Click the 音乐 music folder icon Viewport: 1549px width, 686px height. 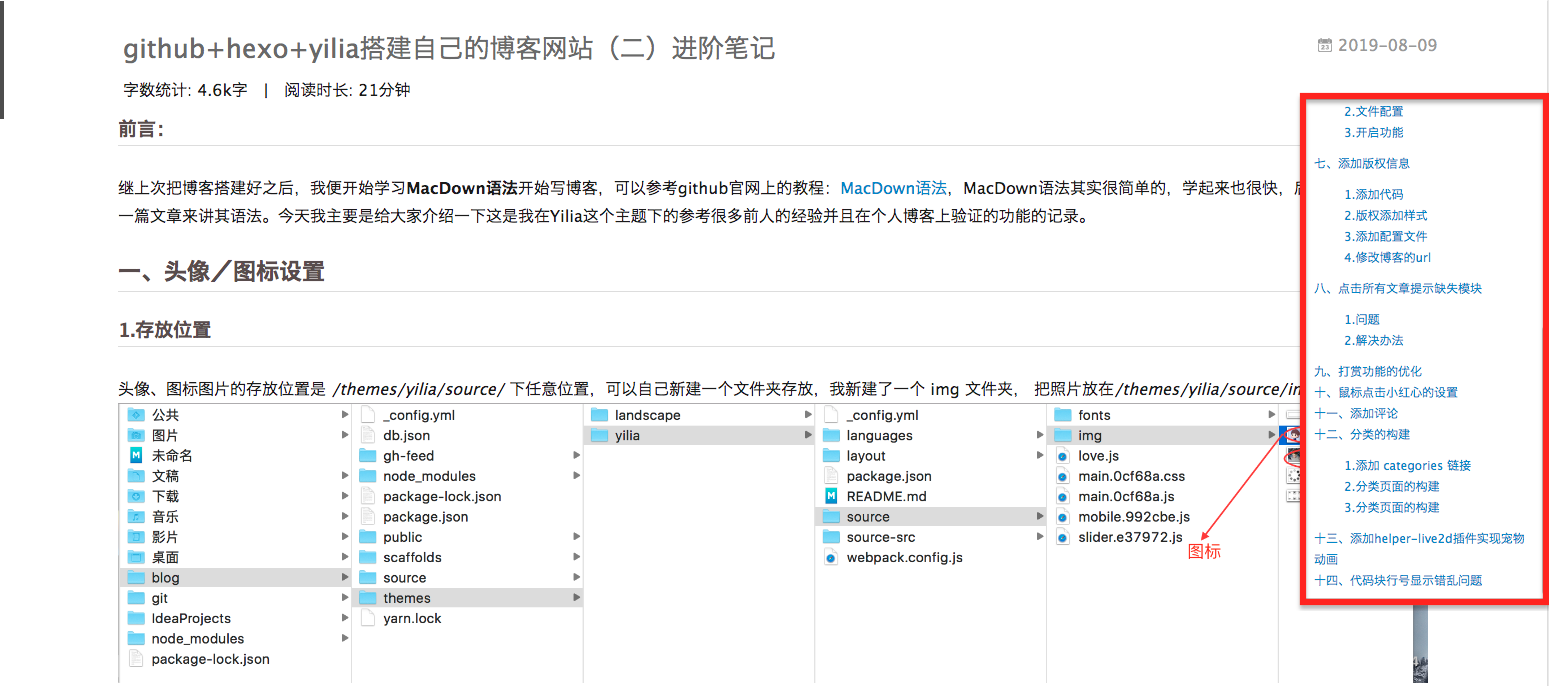(x=136, y=517)
